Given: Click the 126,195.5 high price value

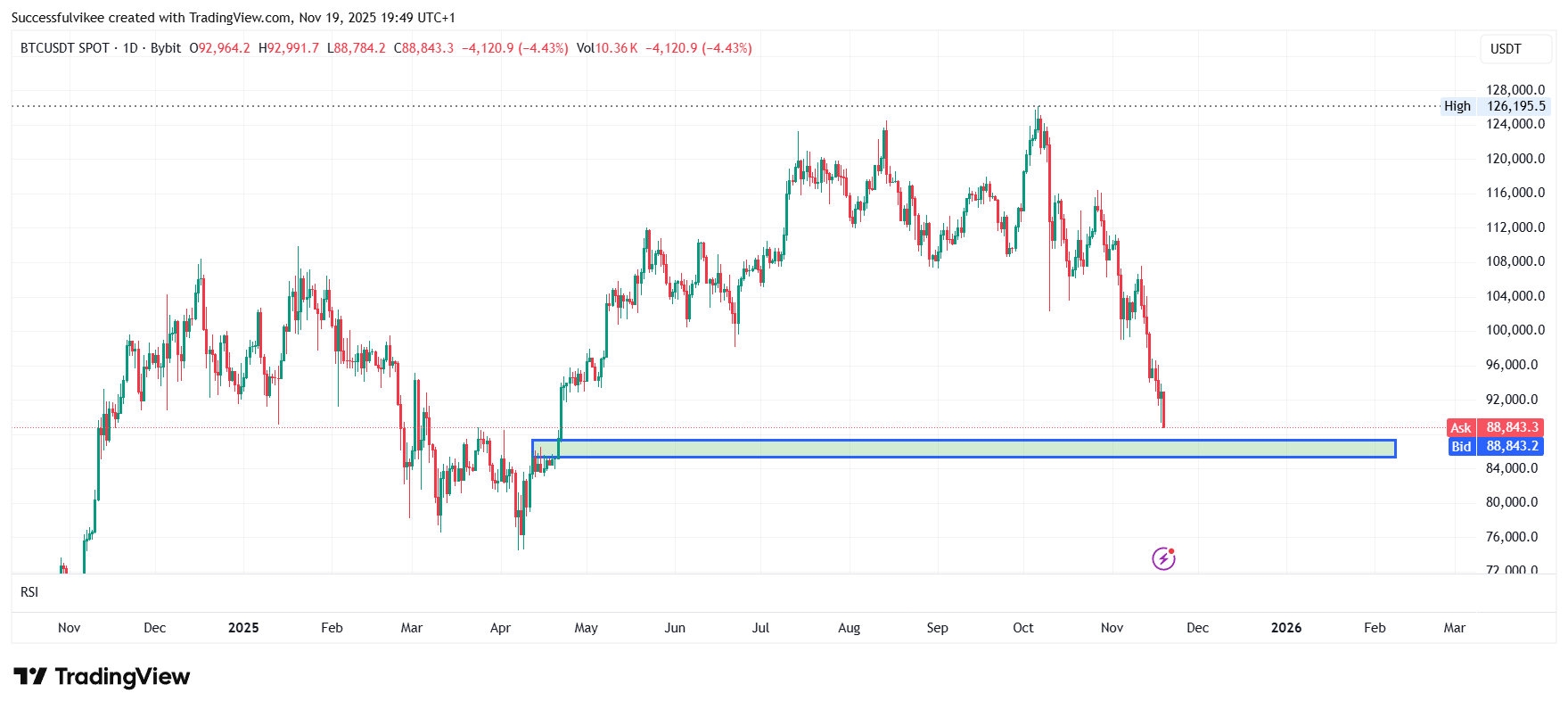Looking at the screenshot, I should [x=1516, y=106].
